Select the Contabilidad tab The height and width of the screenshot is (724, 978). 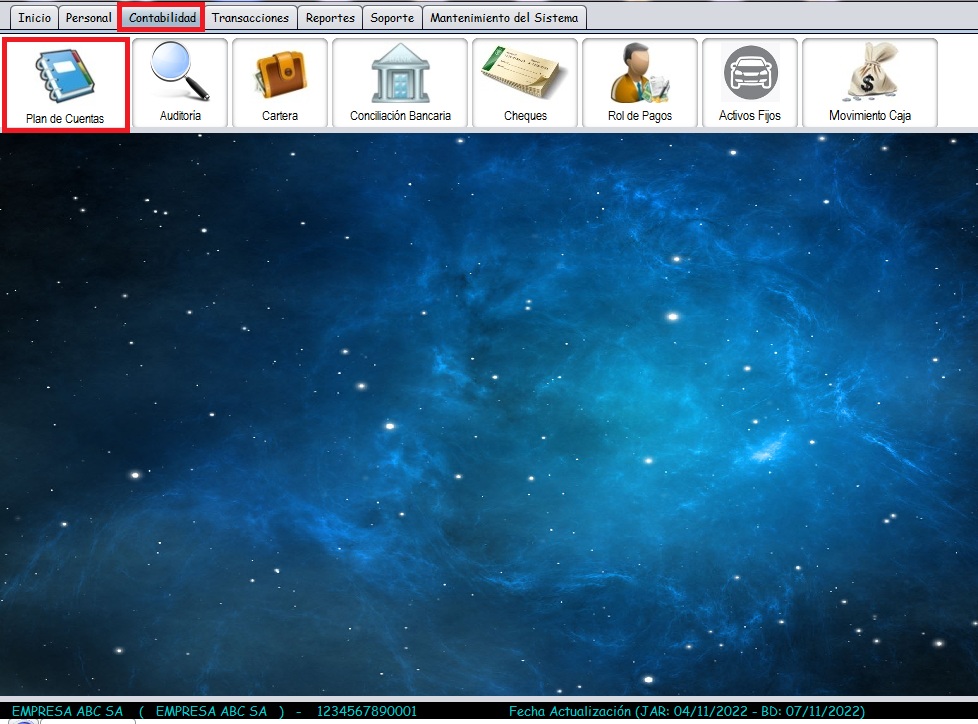click(162, 18)
